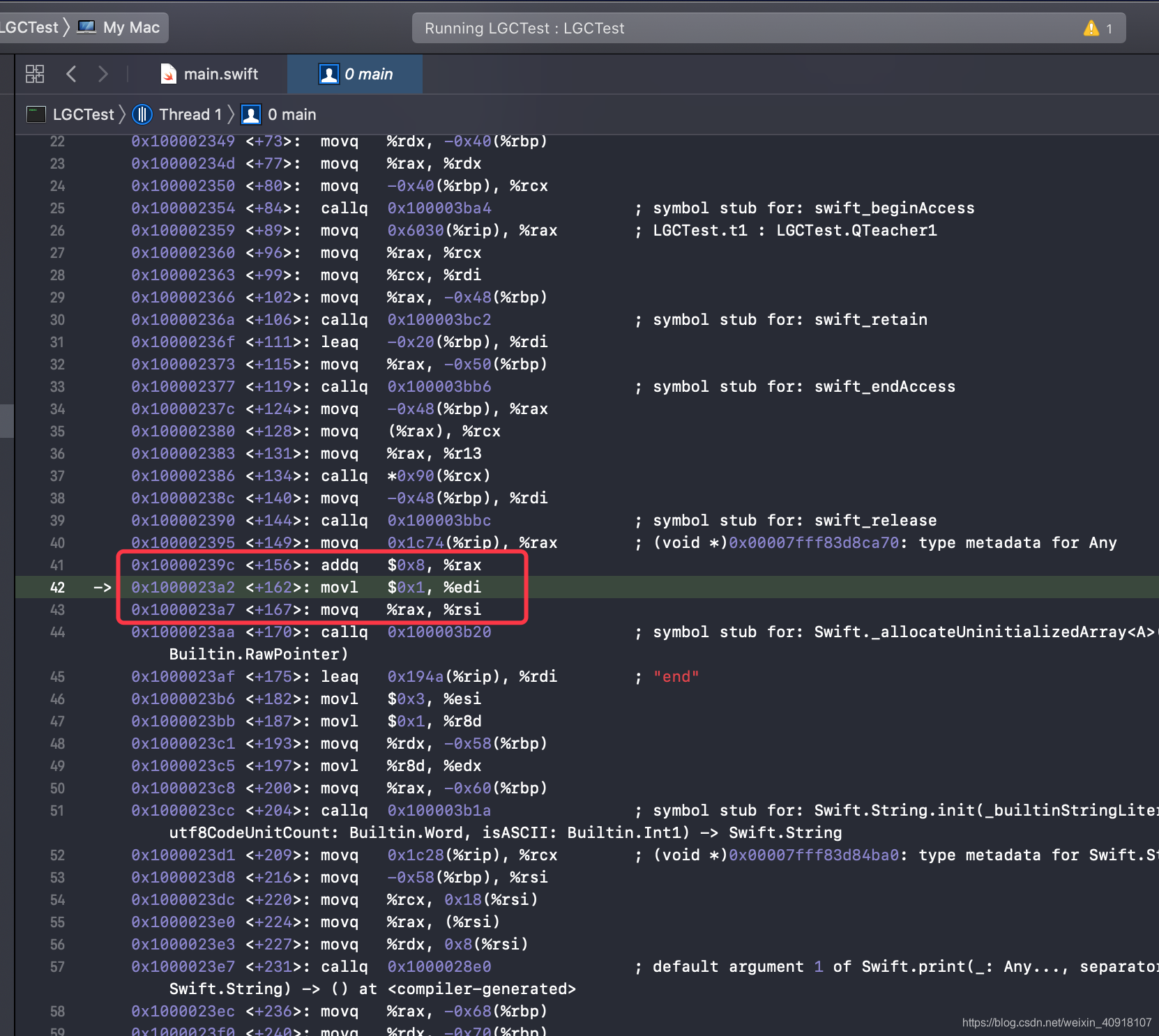Click the person icon on 0 main tab
Viewport: 1159px width, 1036px height.
[328, 74]
